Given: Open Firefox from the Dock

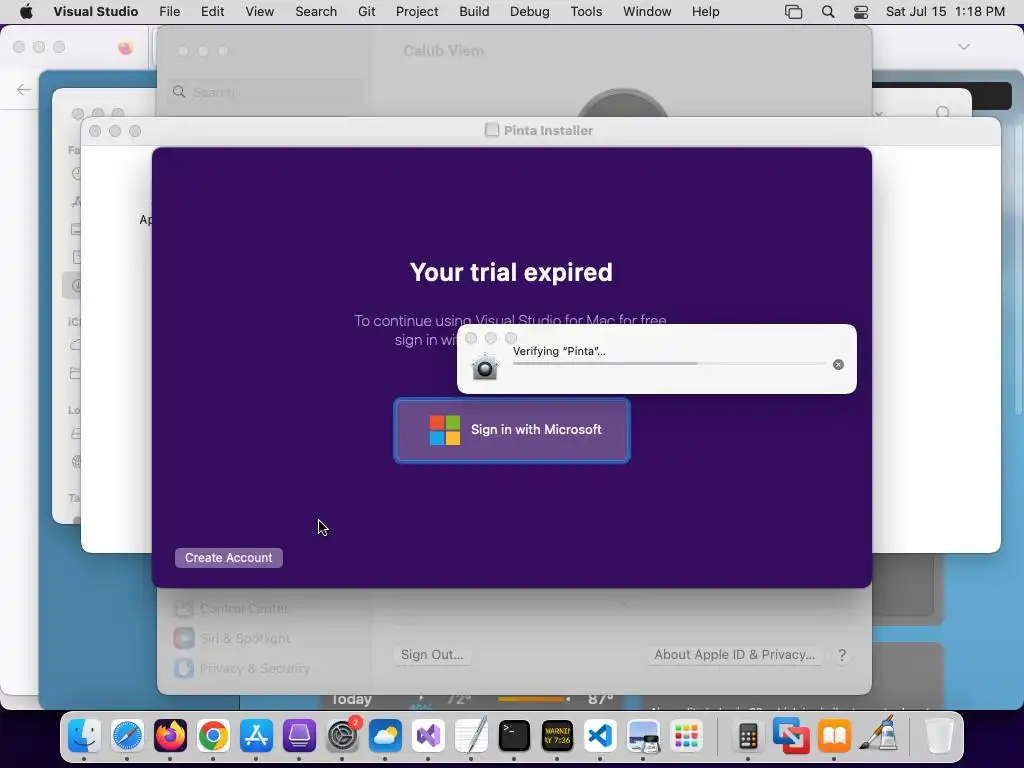Looking at the screenshot, I should coord(170,736).
